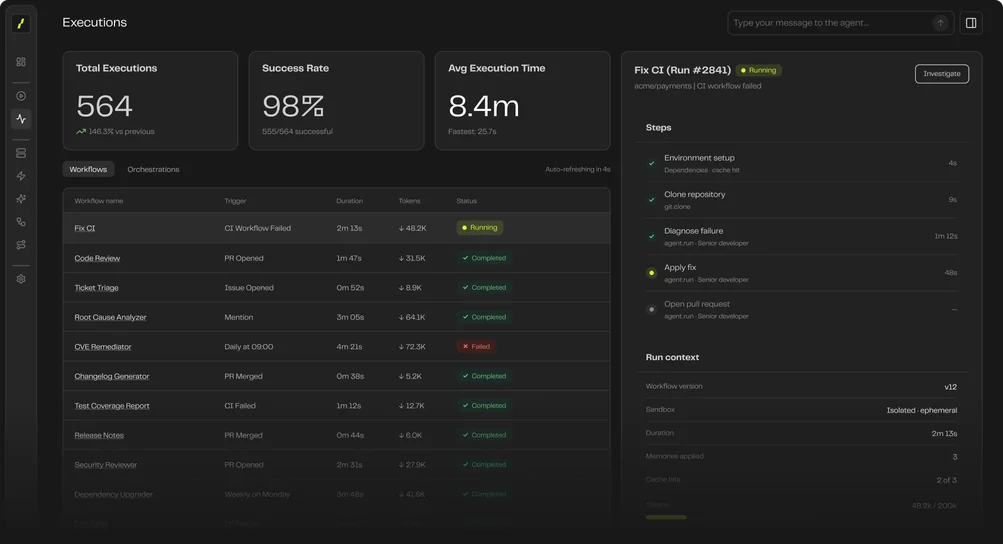Open the sparkles icon in sidebar
The width and height of the screenshot is (1003, 544).
point(21,199)
